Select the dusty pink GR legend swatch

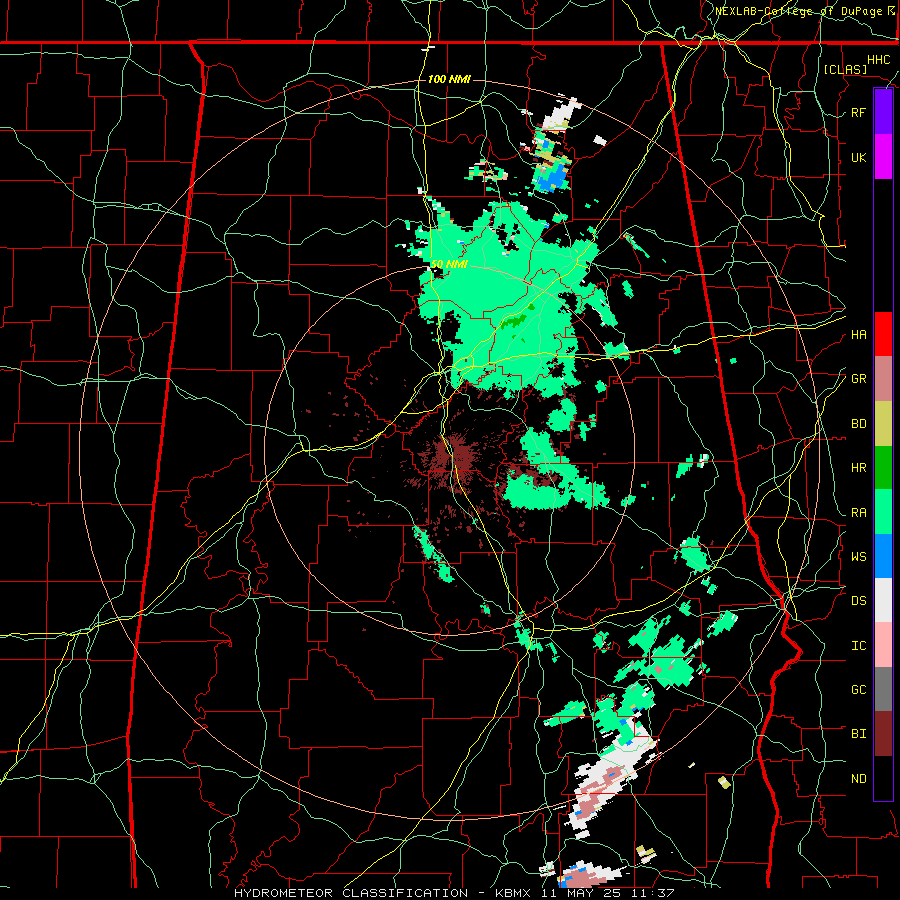click(x=883, y=378)
